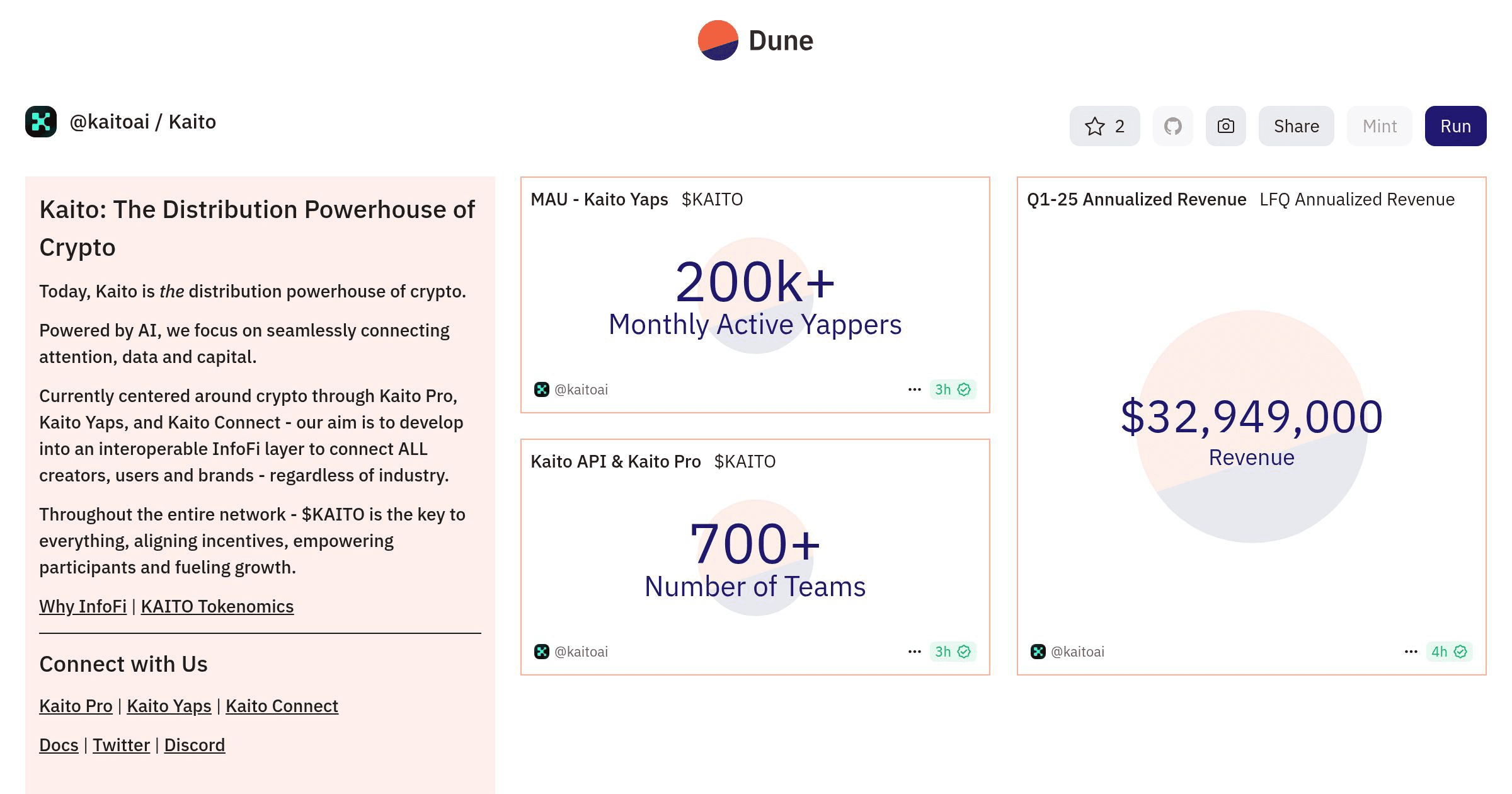This screenshot has width=1512, height=794.
Task: Click the Dune logo at top
Action: [x=755, y=40]
